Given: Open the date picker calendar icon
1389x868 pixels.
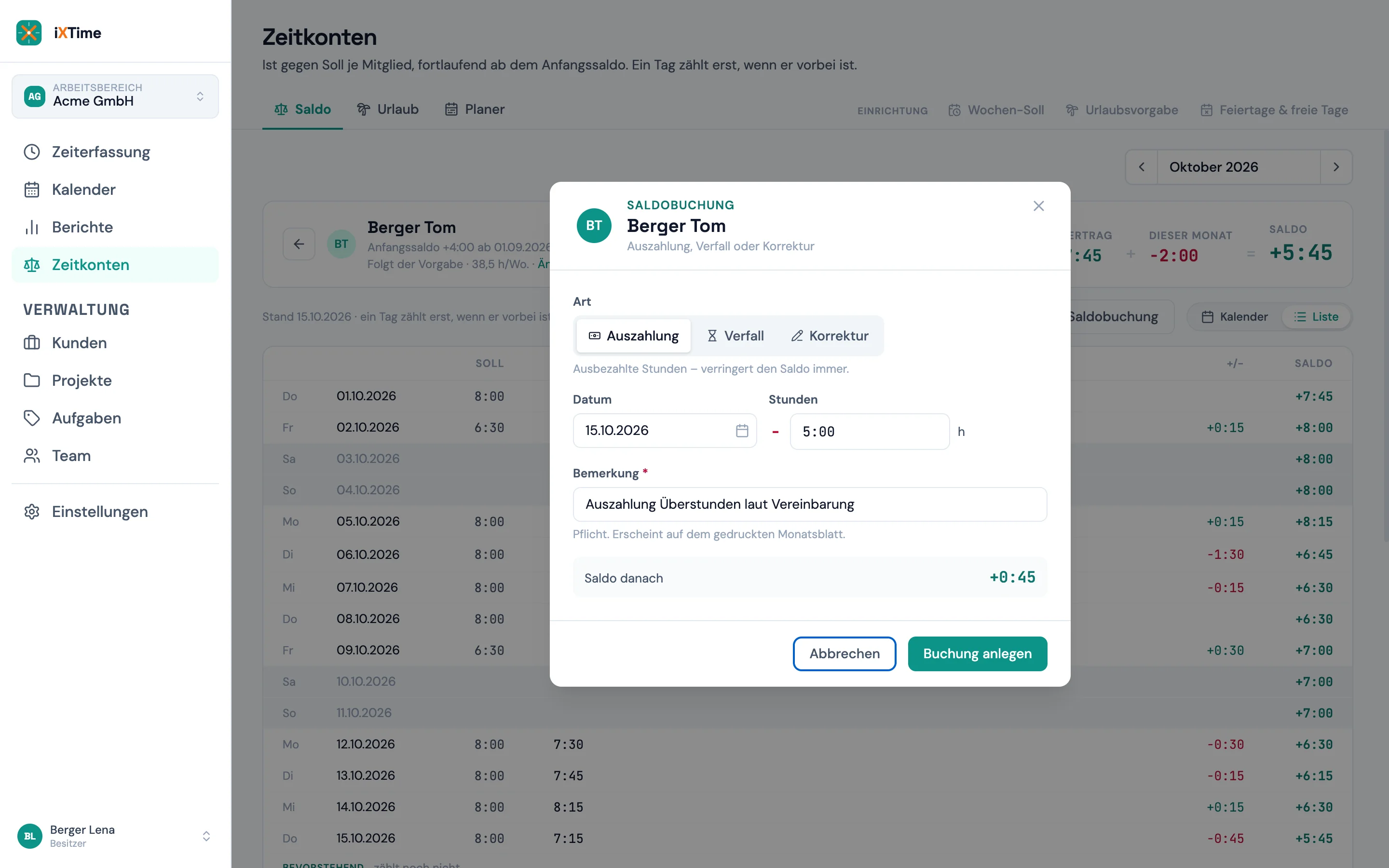Looking at the screenshot, I should click(x=742, y=431).
